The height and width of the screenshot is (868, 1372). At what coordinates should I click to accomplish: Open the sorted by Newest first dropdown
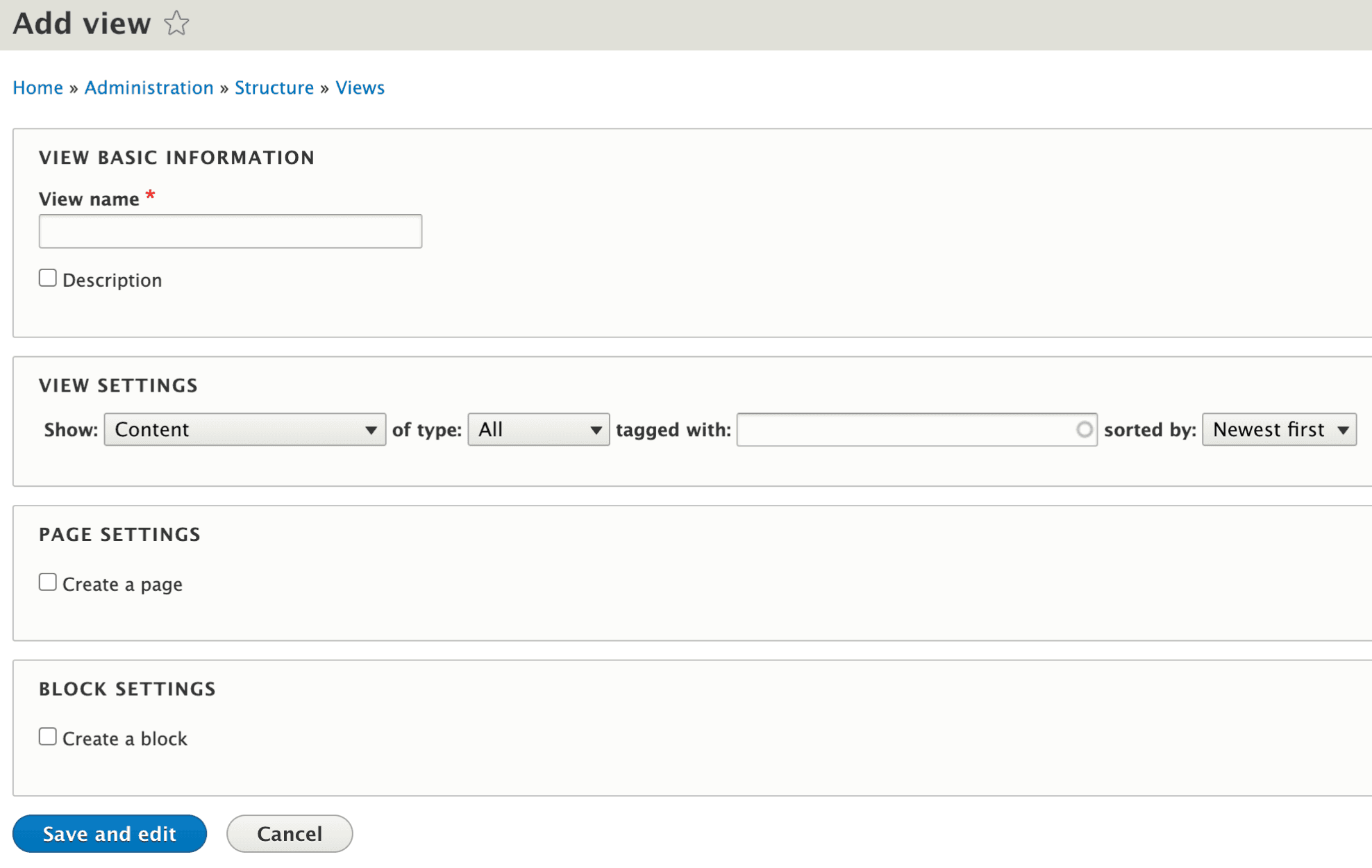(x=1279, y=429)
